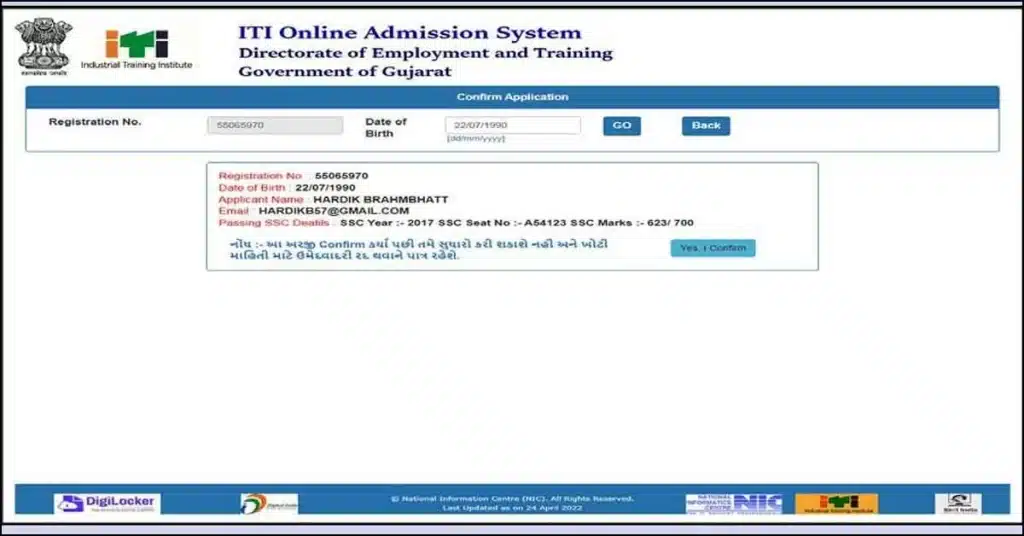Click the Passing SSC Details label
1024x536 pixels.
(274, 223)
